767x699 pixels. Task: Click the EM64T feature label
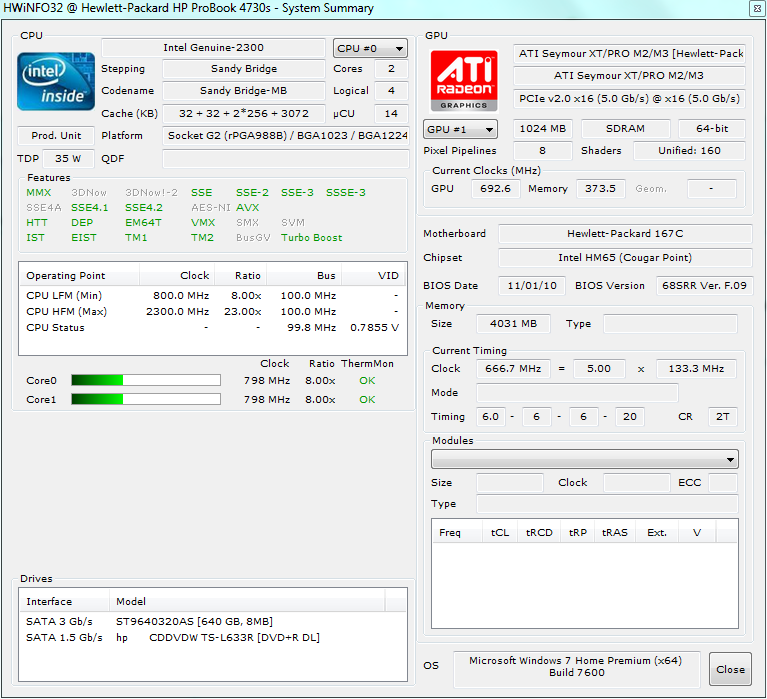[x=143, y=223]
